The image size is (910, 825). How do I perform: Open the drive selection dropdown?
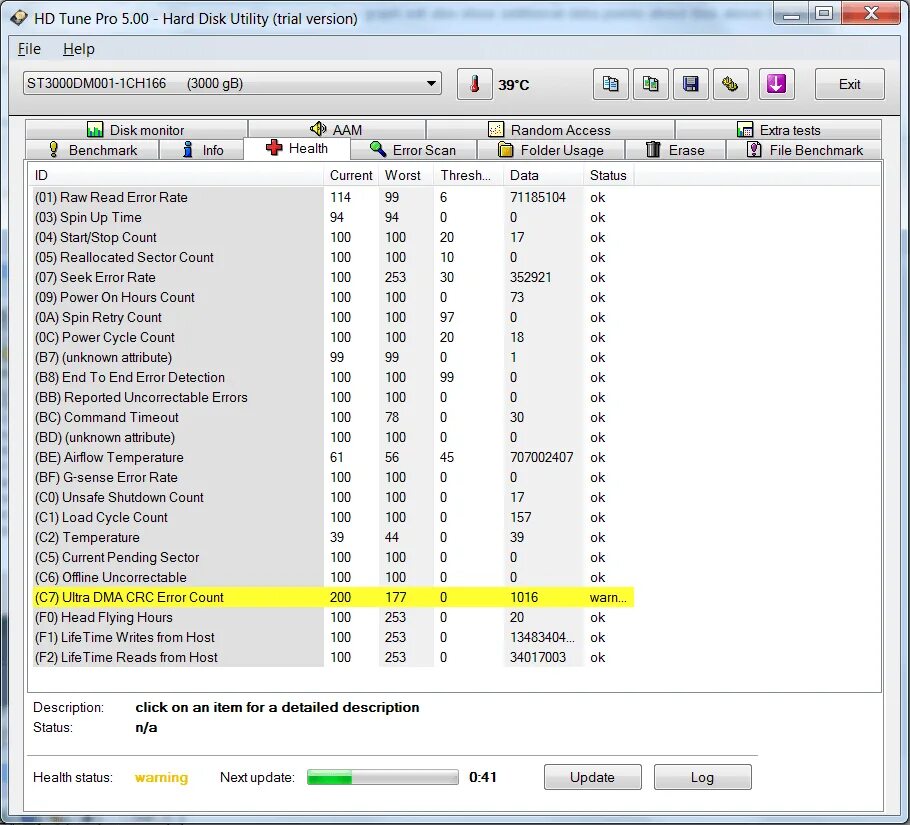point(232,84)
